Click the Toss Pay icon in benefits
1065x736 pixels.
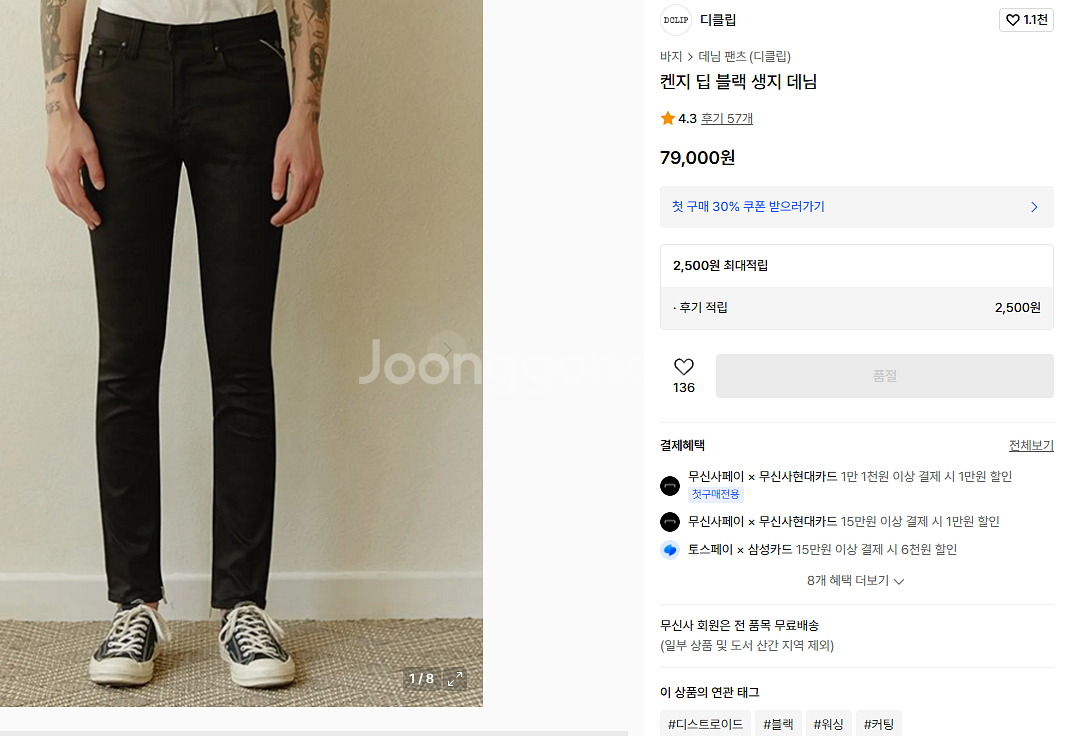tap(670, 550)
